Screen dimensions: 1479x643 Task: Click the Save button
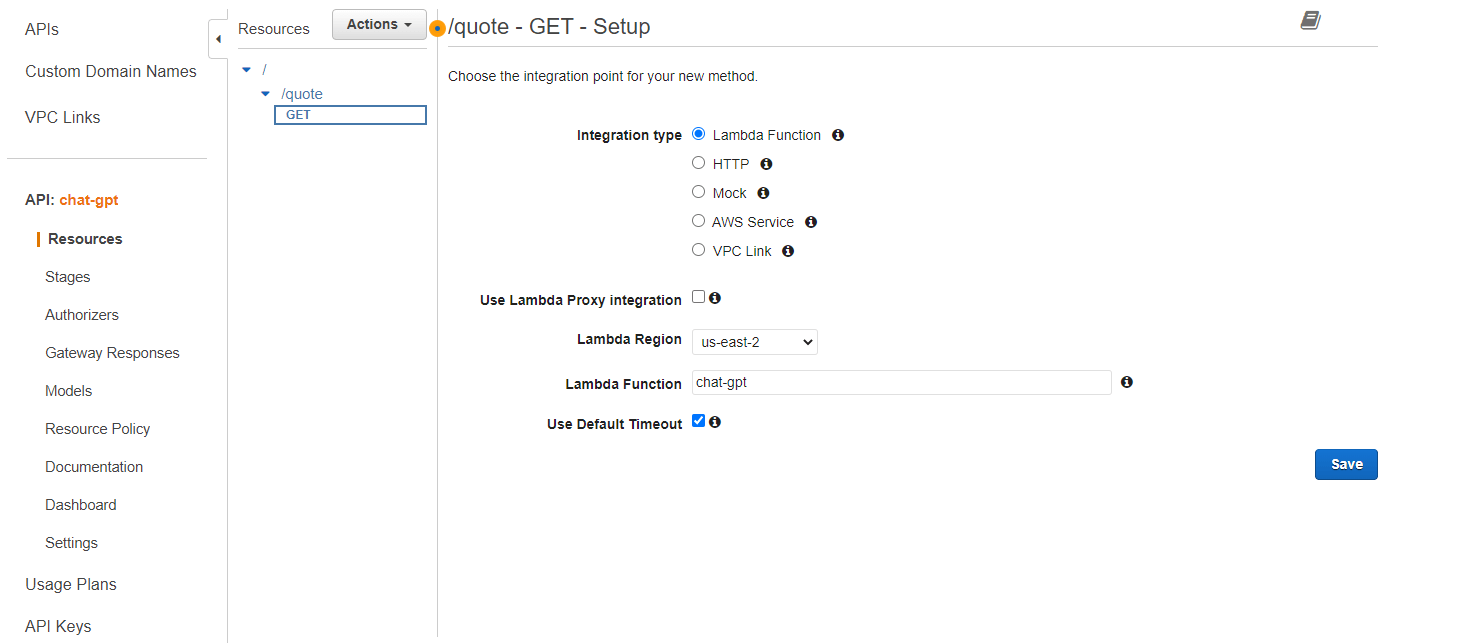[x=1345, y=464]
